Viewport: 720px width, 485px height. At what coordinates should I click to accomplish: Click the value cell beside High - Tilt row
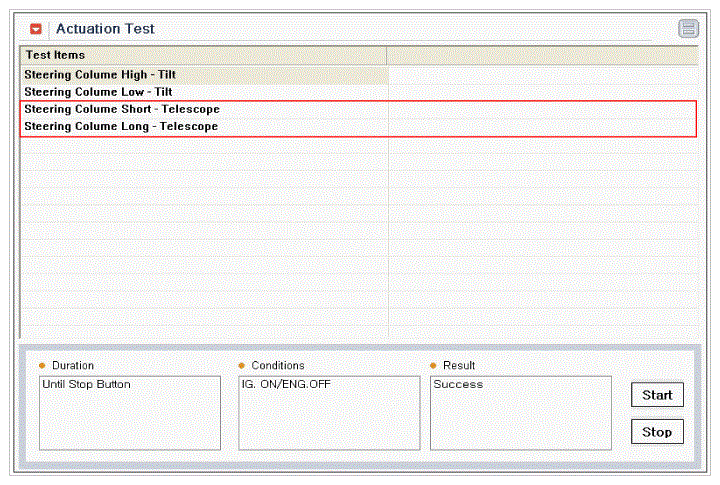(x=542, y=75)
